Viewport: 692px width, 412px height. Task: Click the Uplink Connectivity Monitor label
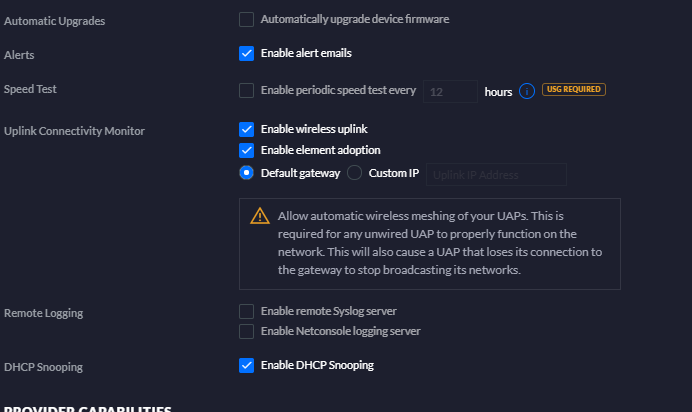[74, 131]
